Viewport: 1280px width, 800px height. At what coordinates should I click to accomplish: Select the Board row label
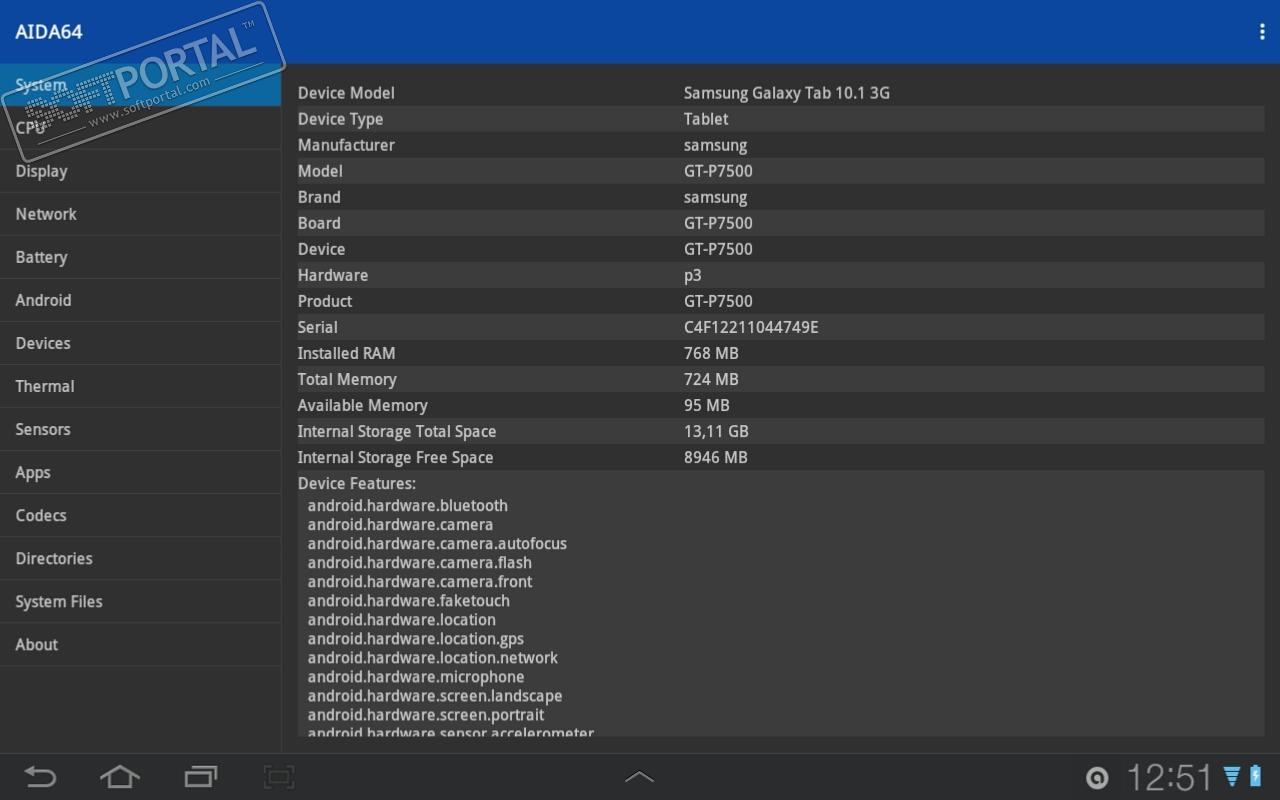[x=319, y=223]
